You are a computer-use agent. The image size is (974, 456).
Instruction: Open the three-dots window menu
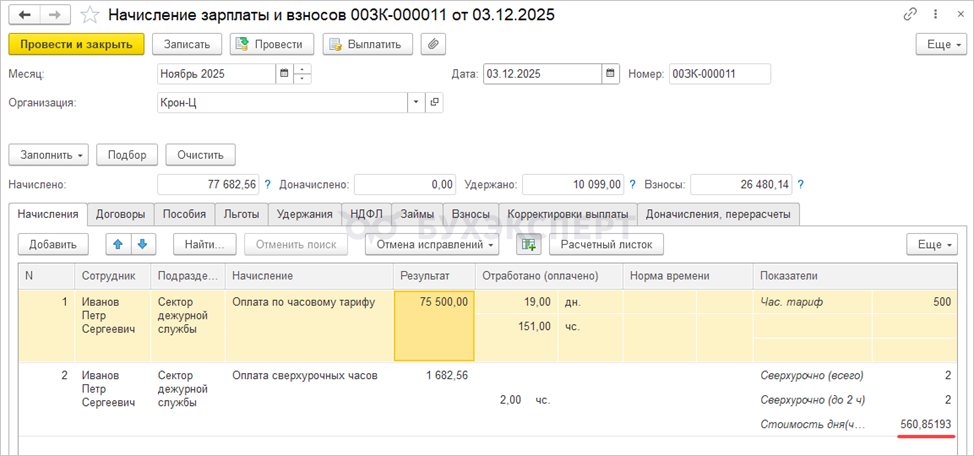935,14
